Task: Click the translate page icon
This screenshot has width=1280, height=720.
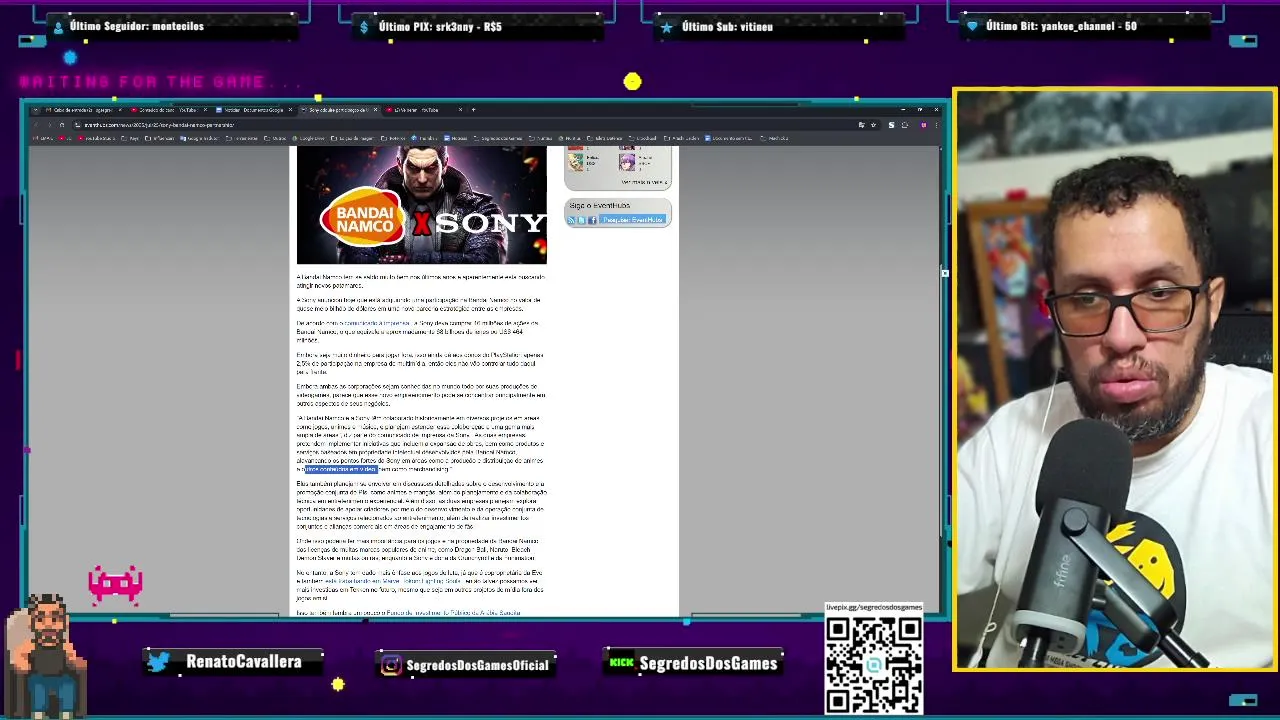Action: [862, 125]
